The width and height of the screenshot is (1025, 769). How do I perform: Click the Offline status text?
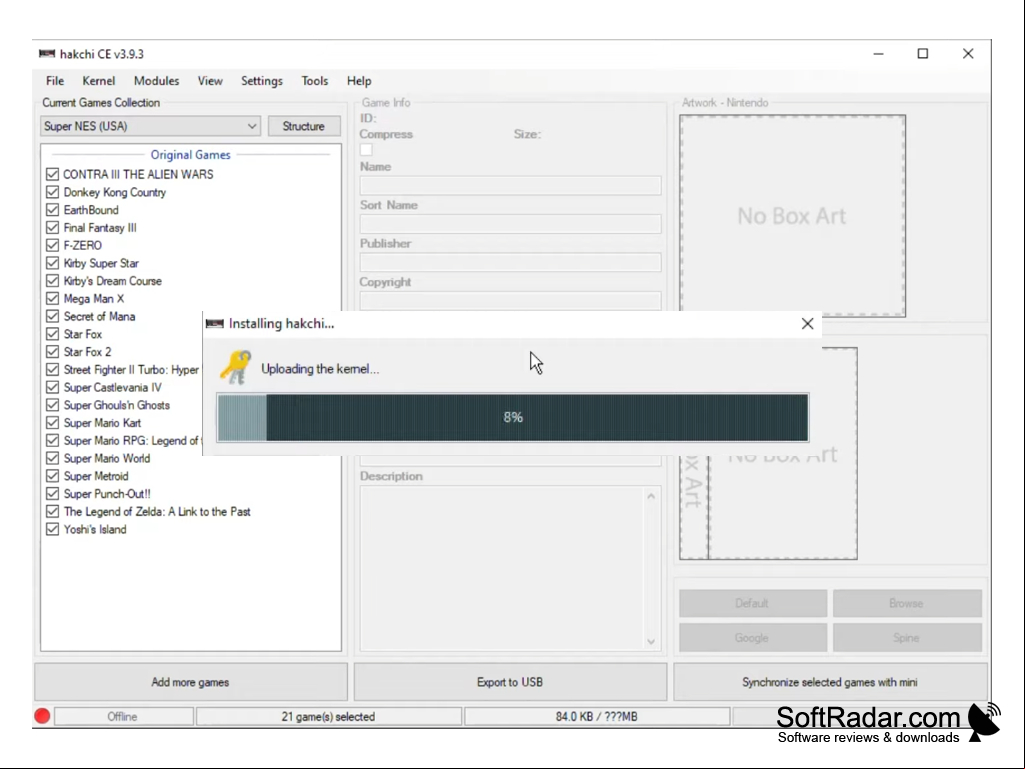[122, 717]
